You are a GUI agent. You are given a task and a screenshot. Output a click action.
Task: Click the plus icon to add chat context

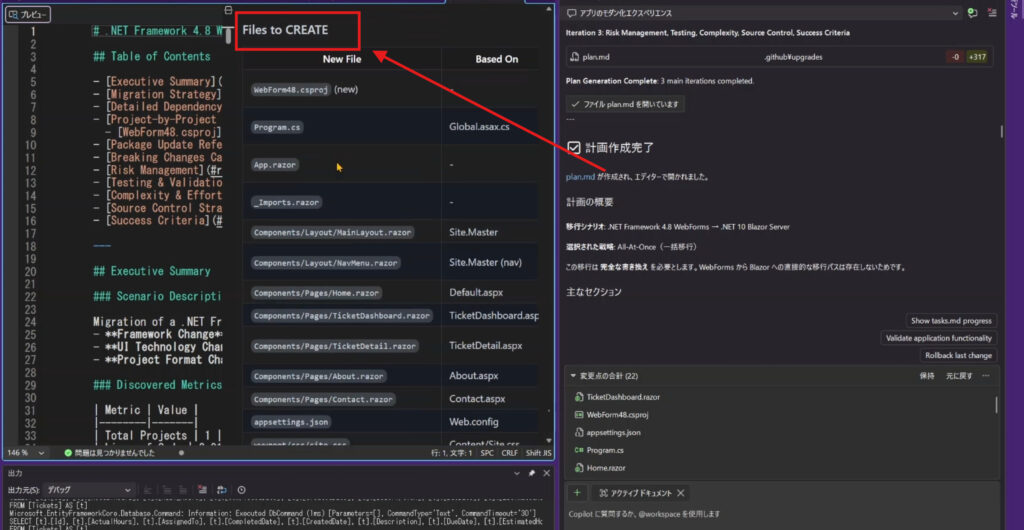click(577, 493)
